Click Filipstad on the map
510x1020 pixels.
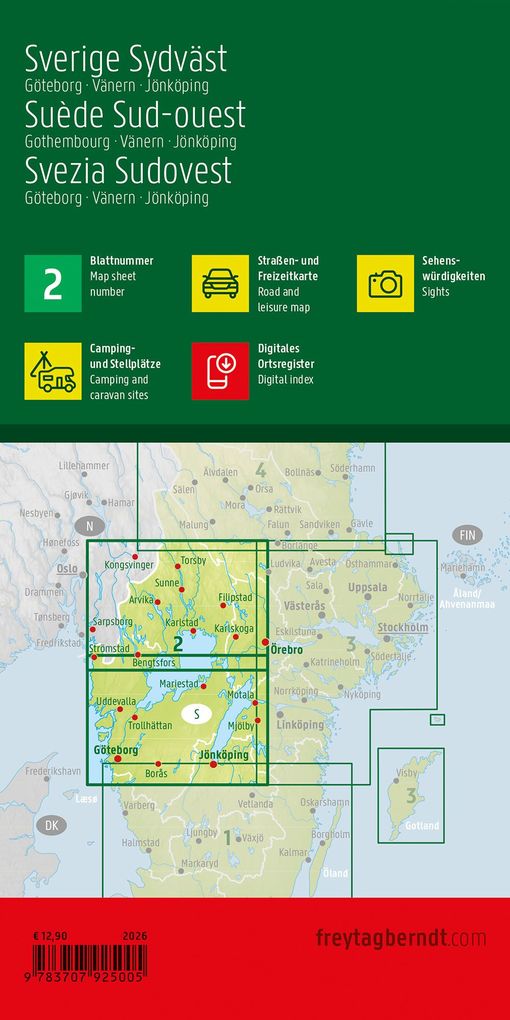point(235,596)
